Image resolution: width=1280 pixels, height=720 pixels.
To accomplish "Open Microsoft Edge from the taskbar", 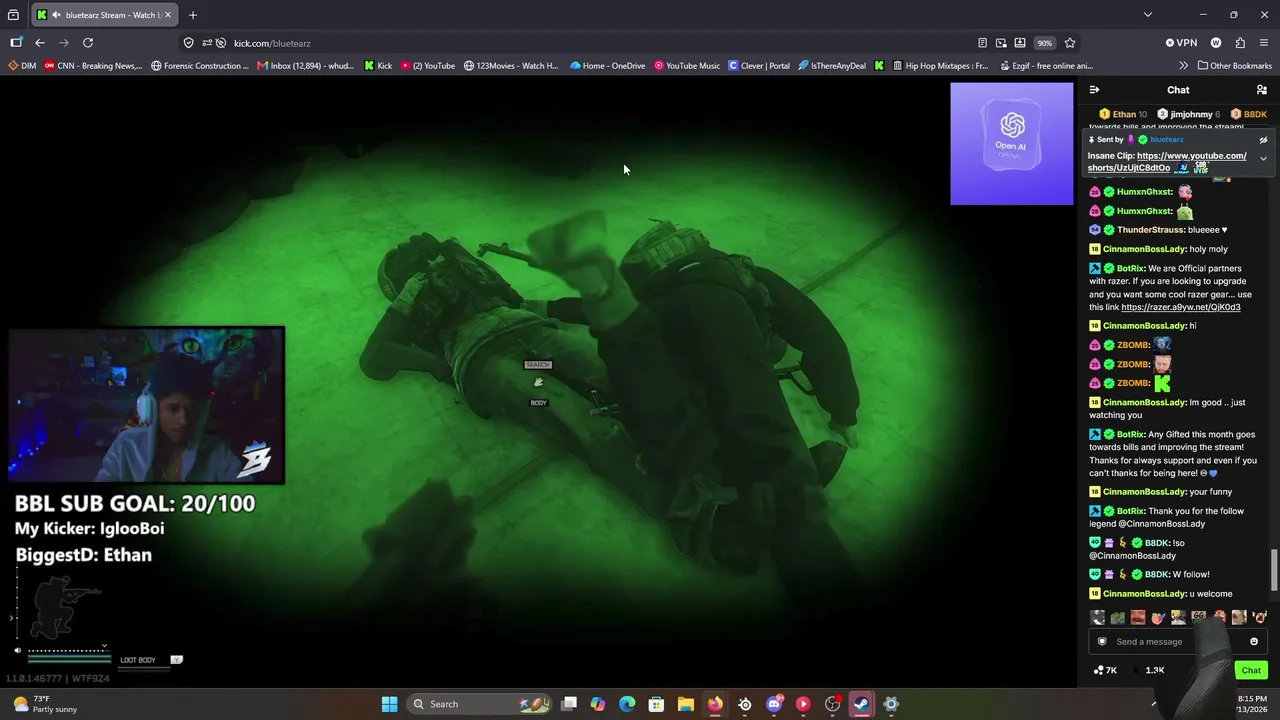I will pyautogui.click(x=627, y=704).
